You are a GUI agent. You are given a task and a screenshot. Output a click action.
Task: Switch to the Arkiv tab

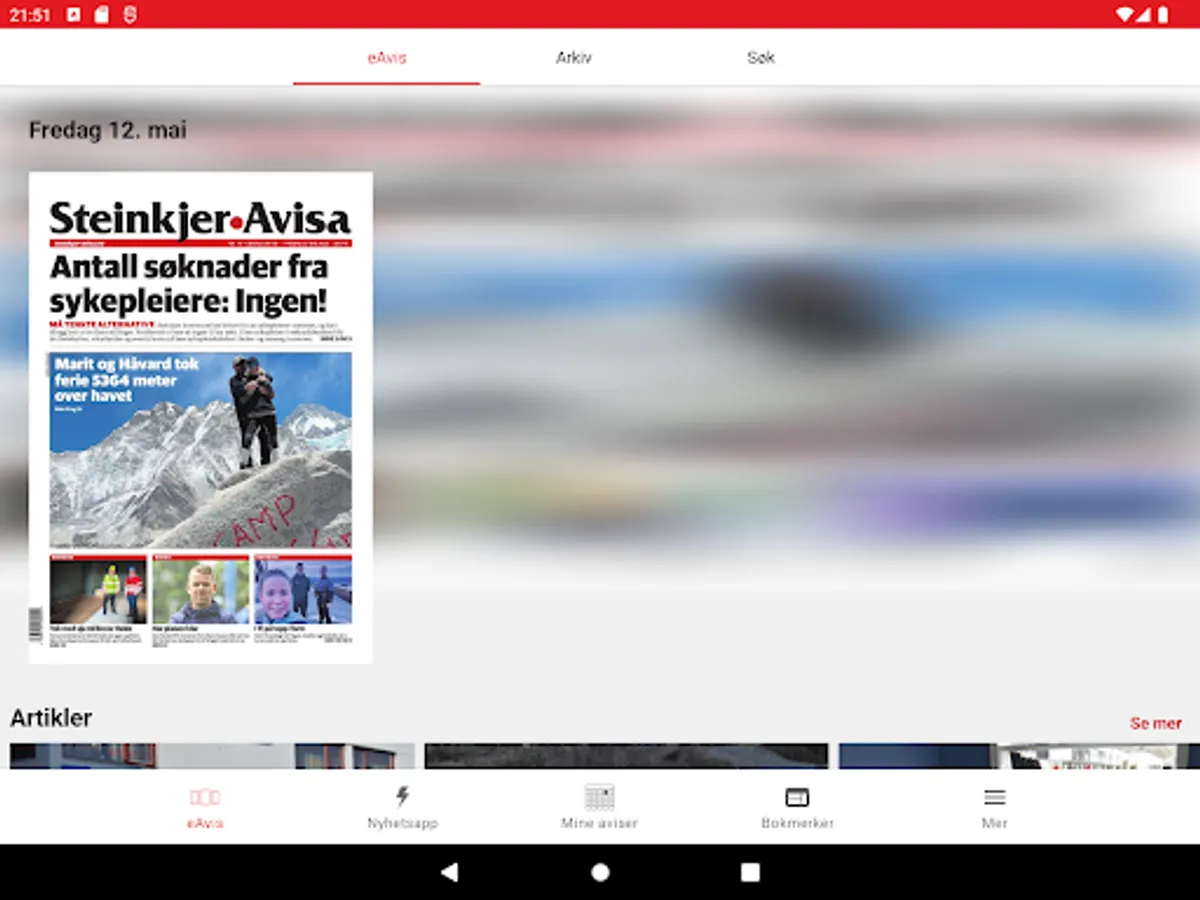point(573,58)
